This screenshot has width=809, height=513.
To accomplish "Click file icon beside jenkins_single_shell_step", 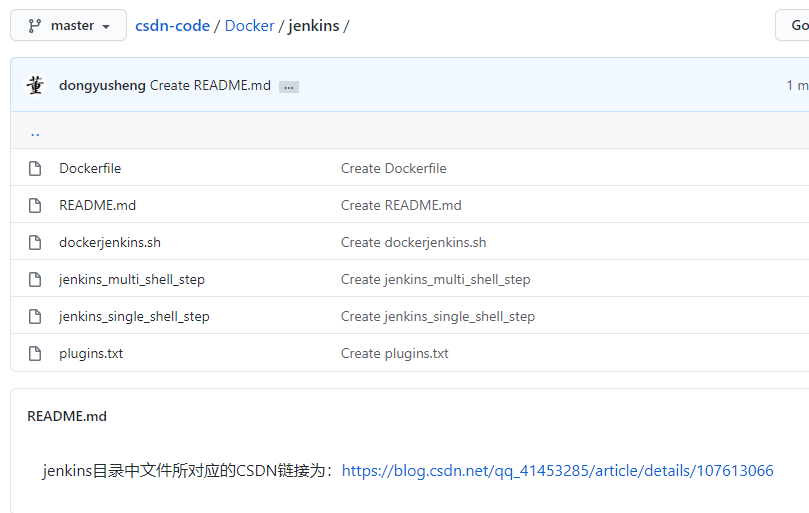I will tap(35, 316).
